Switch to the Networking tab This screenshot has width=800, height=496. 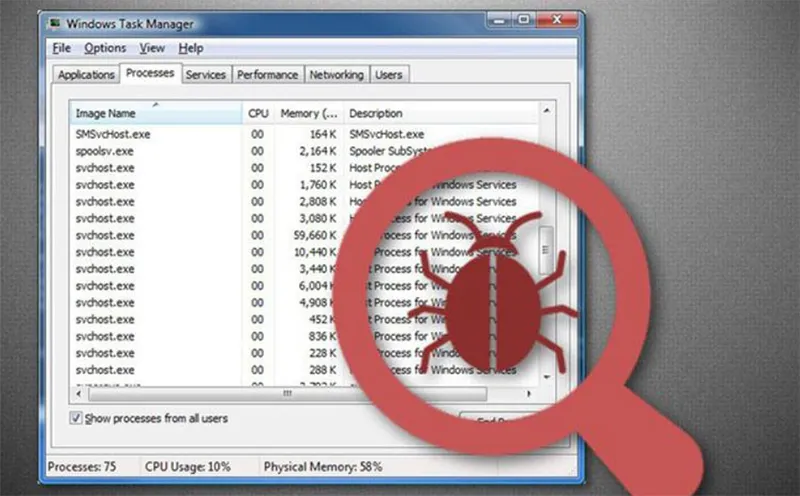point(337,75)
